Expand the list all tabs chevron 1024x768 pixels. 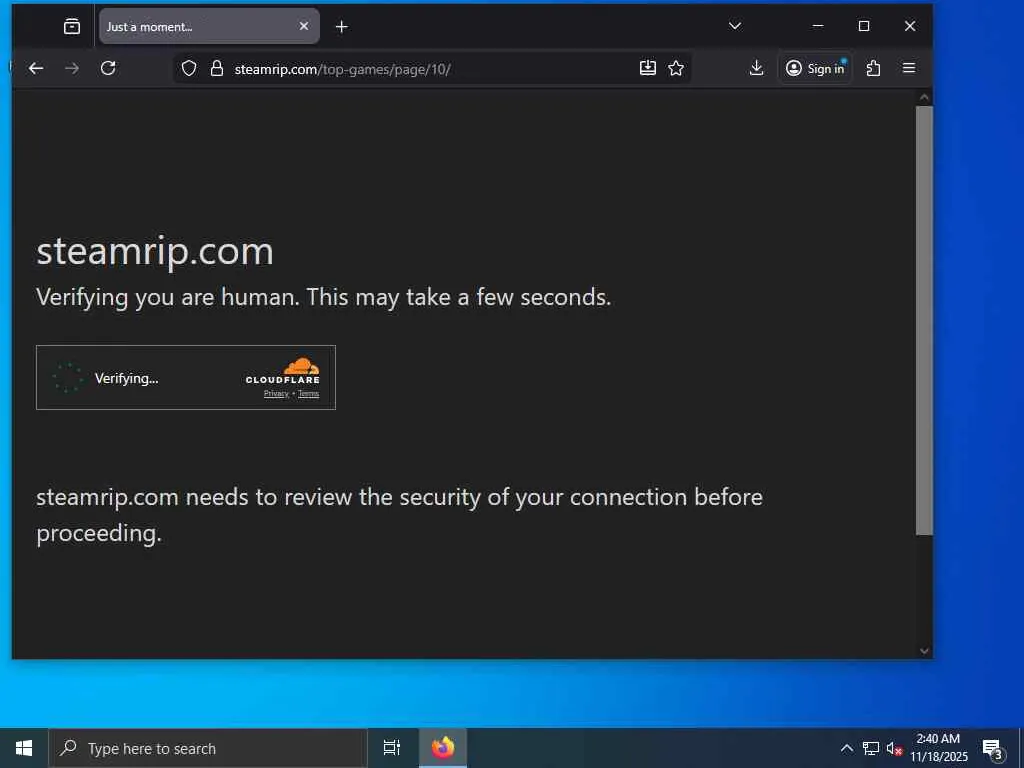point(735,26)
